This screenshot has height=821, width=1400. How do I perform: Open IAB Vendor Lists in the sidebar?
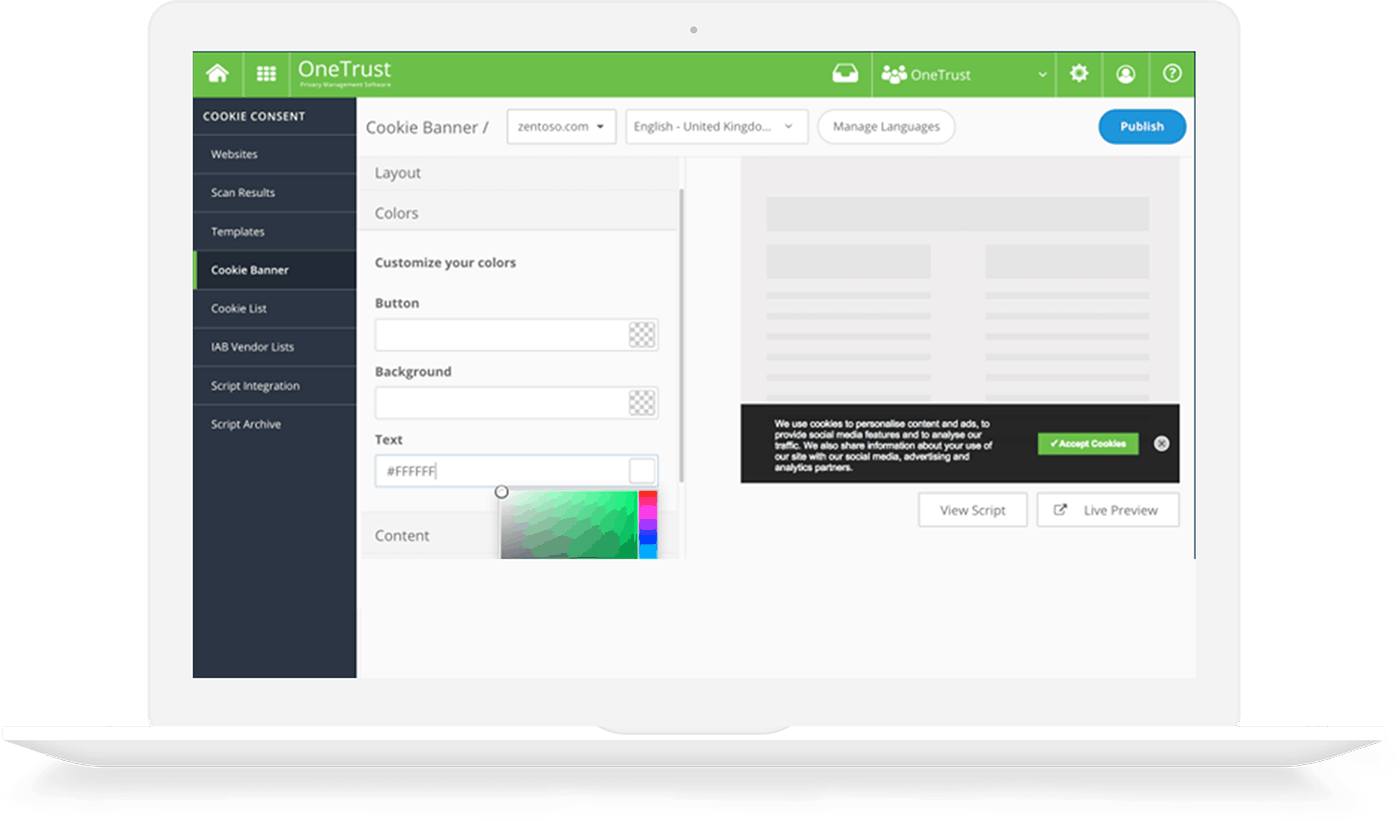(x=274, y=347)
